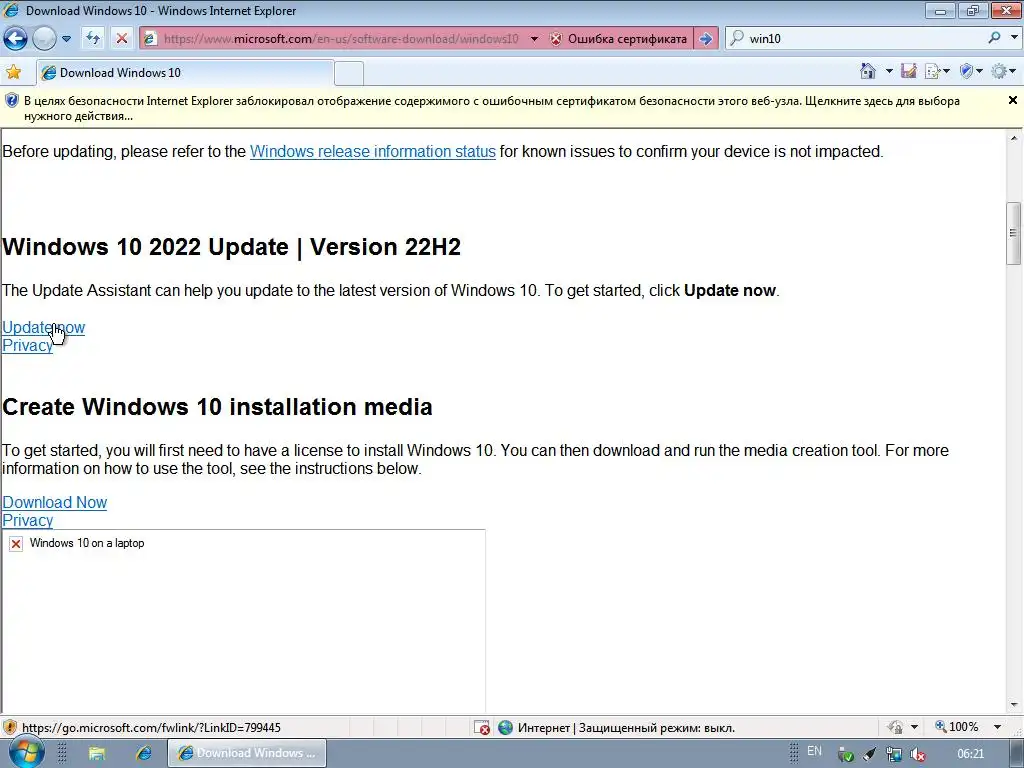This screenshot has width=1024, height=768.
Task: Stop loading with the red X icon
Action: point(121,39)
